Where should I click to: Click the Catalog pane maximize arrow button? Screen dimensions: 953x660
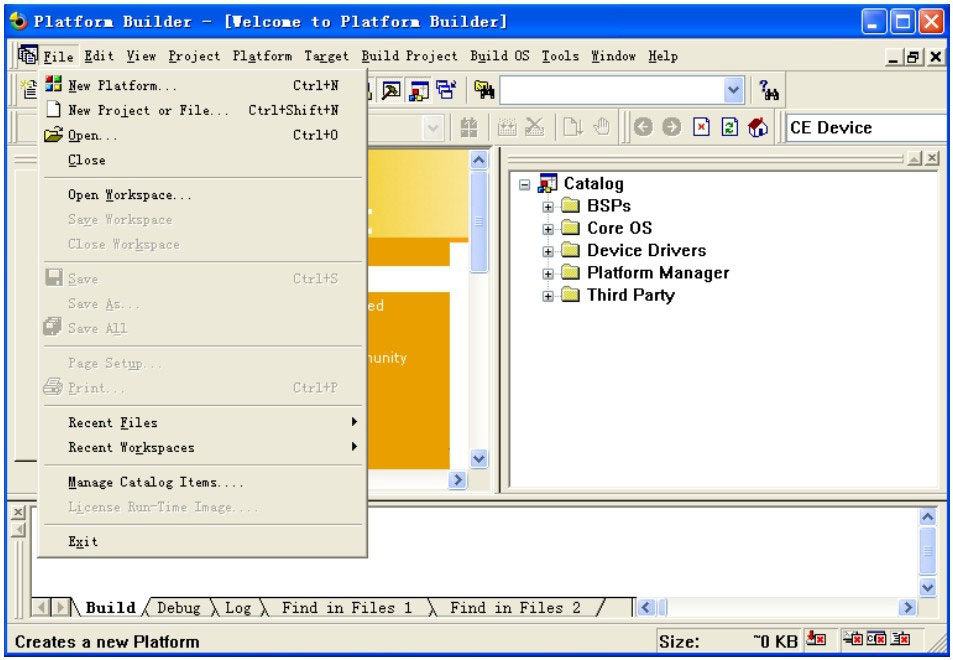tap(914, 159)
